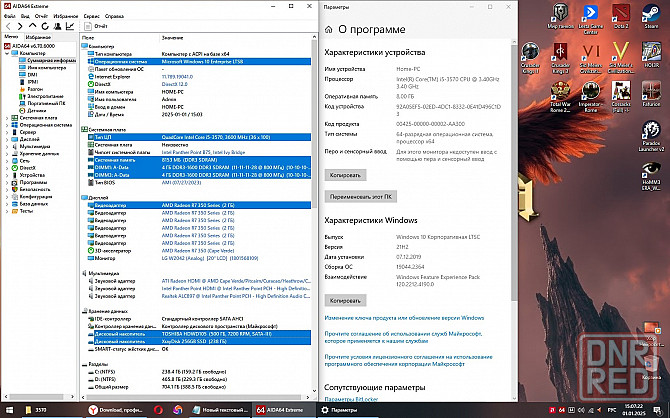The height and width of the screenshot is (418, 670).
Task: Open the Отчёт menu in the menu bar
Action: point(41,16)
